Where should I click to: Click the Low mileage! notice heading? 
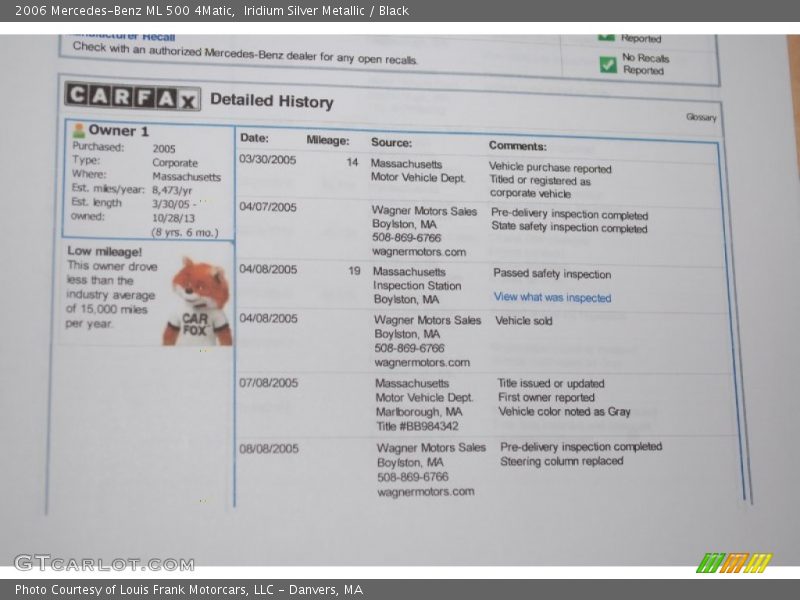point(104,252)
